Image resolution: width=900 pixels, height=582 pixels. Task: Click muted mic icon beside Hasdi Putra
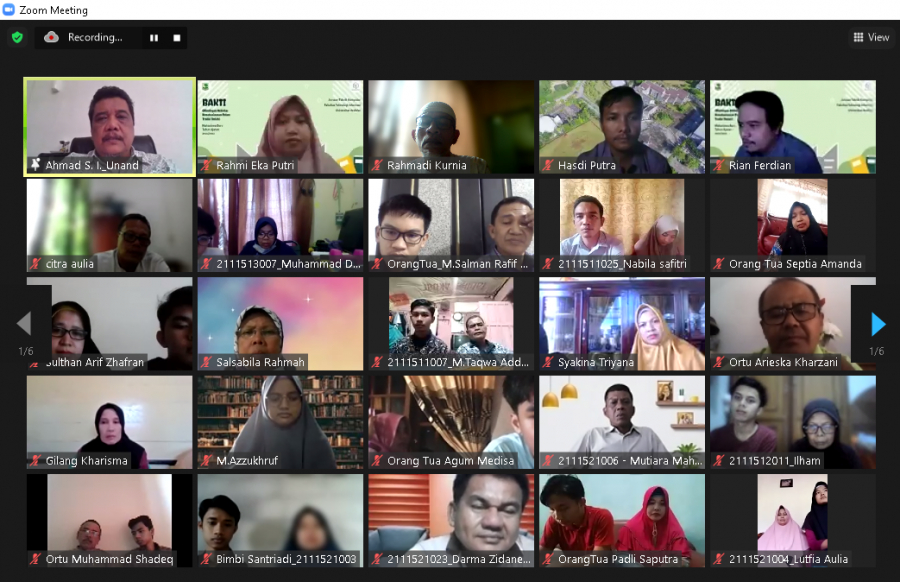pos(549,165)
